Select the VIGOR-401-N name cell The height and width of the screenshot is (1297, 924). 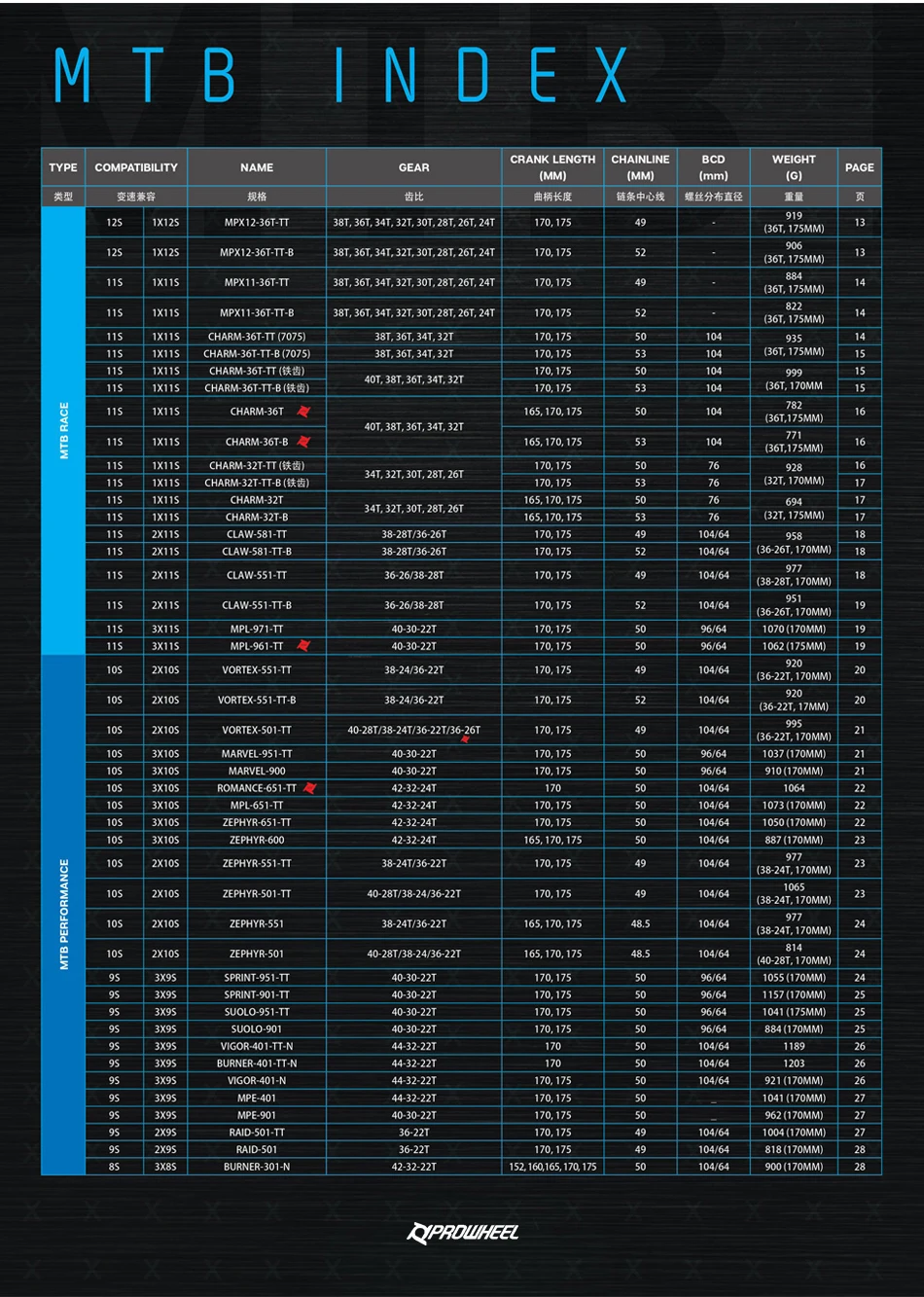pyautogui.click(x=257, y=1081)
